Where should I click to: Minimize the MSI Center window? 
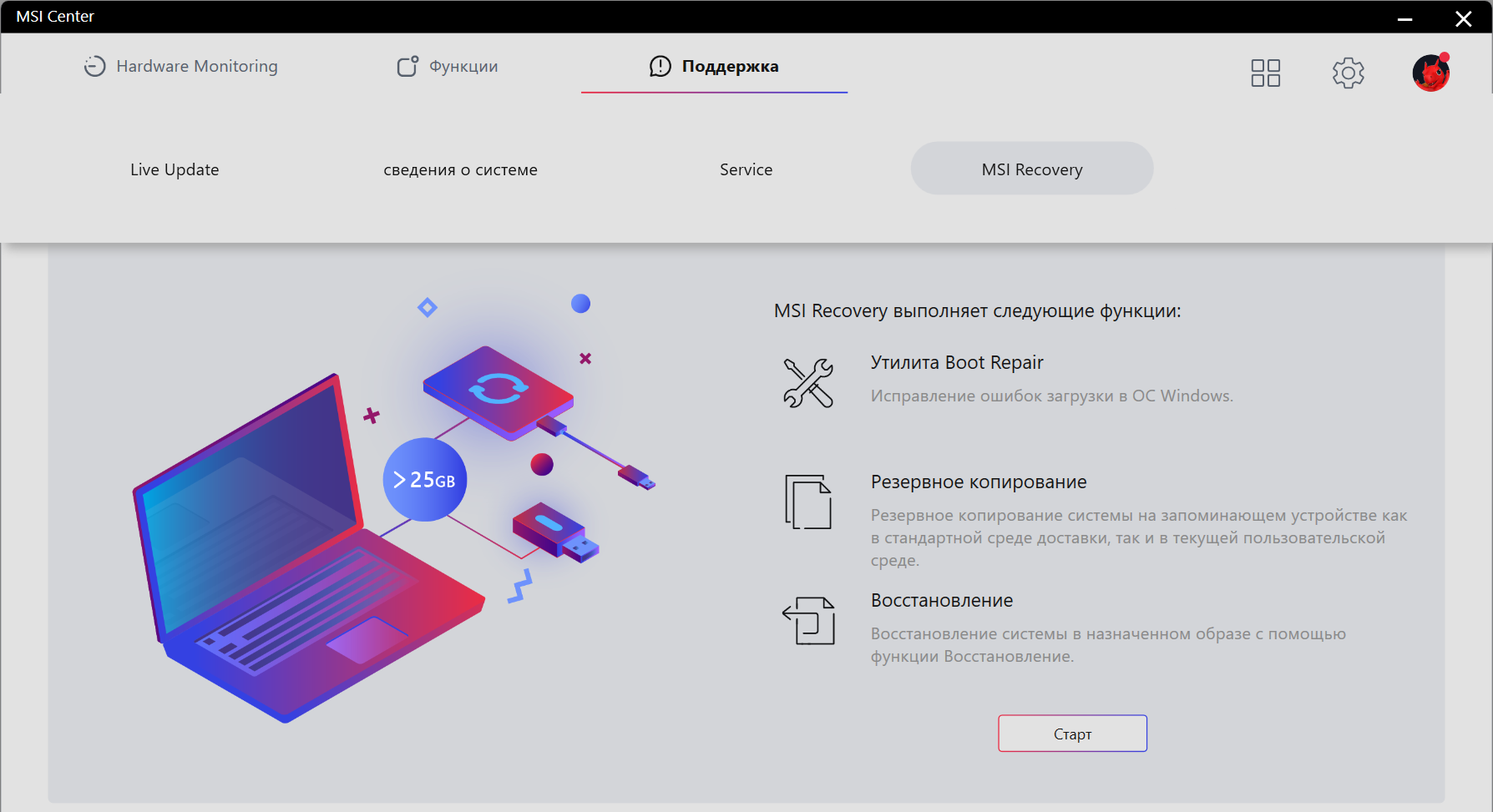click(x=1405, y=18)
